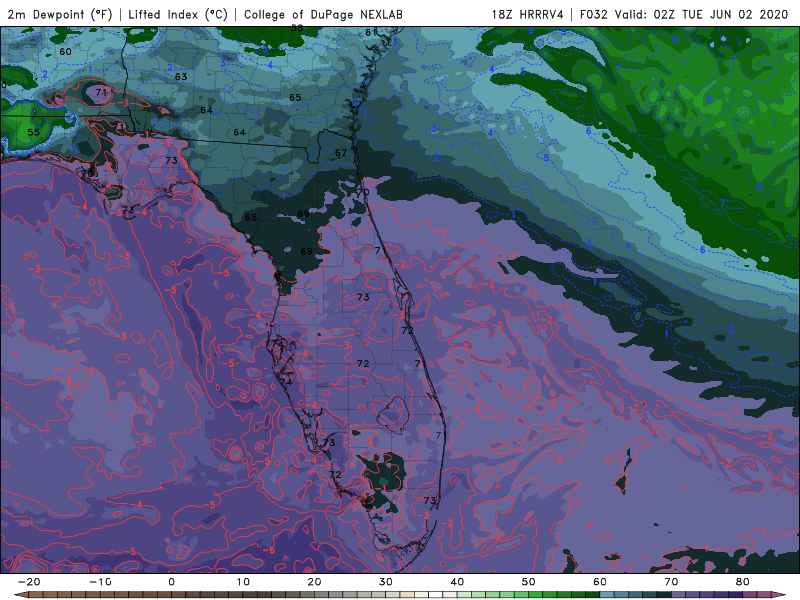Click the 80 label on the color scale
800x600 pixels.
(743, 582)
